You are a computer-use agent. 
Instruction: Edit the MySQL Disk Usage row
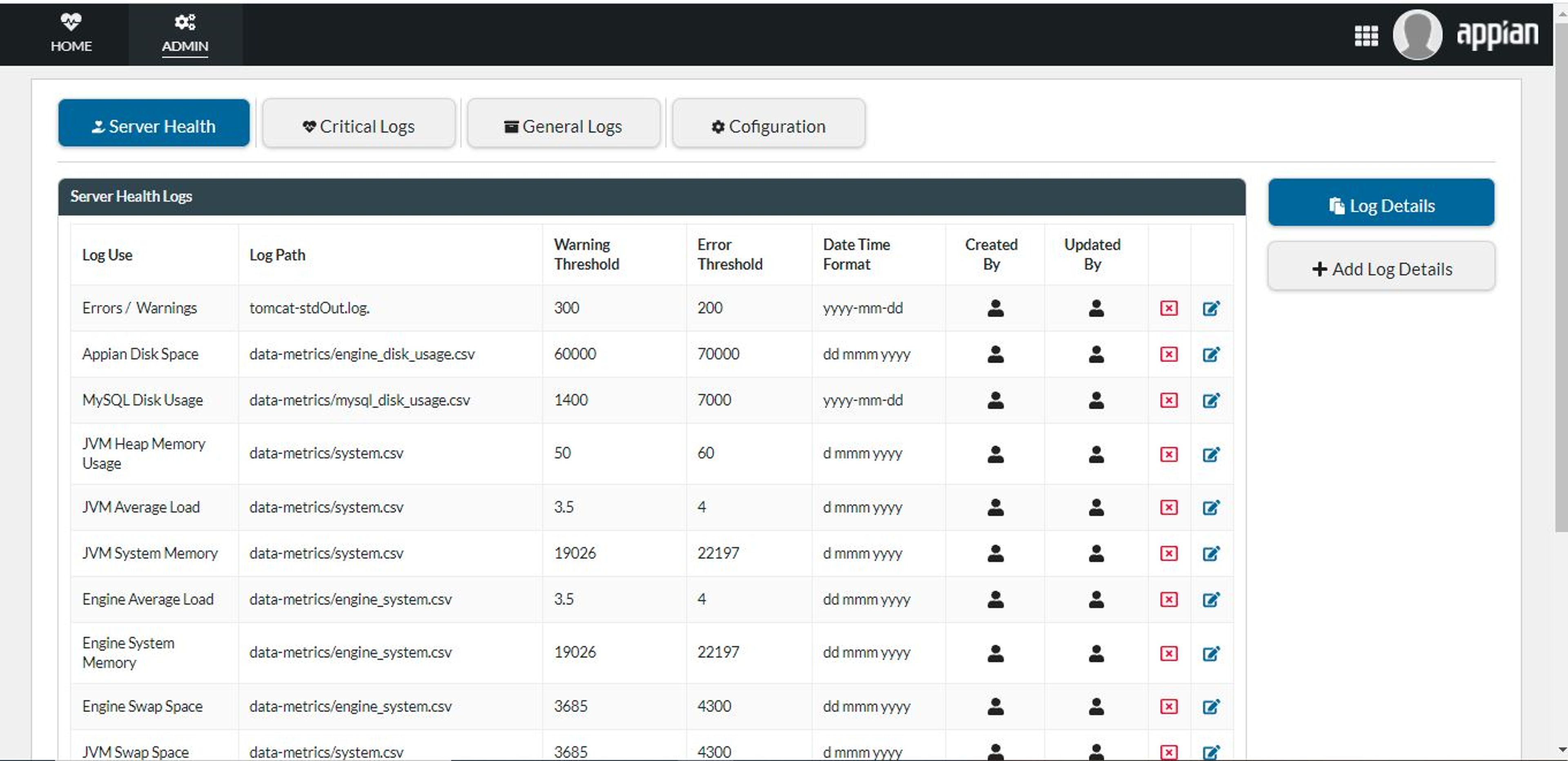point(1211,401)
